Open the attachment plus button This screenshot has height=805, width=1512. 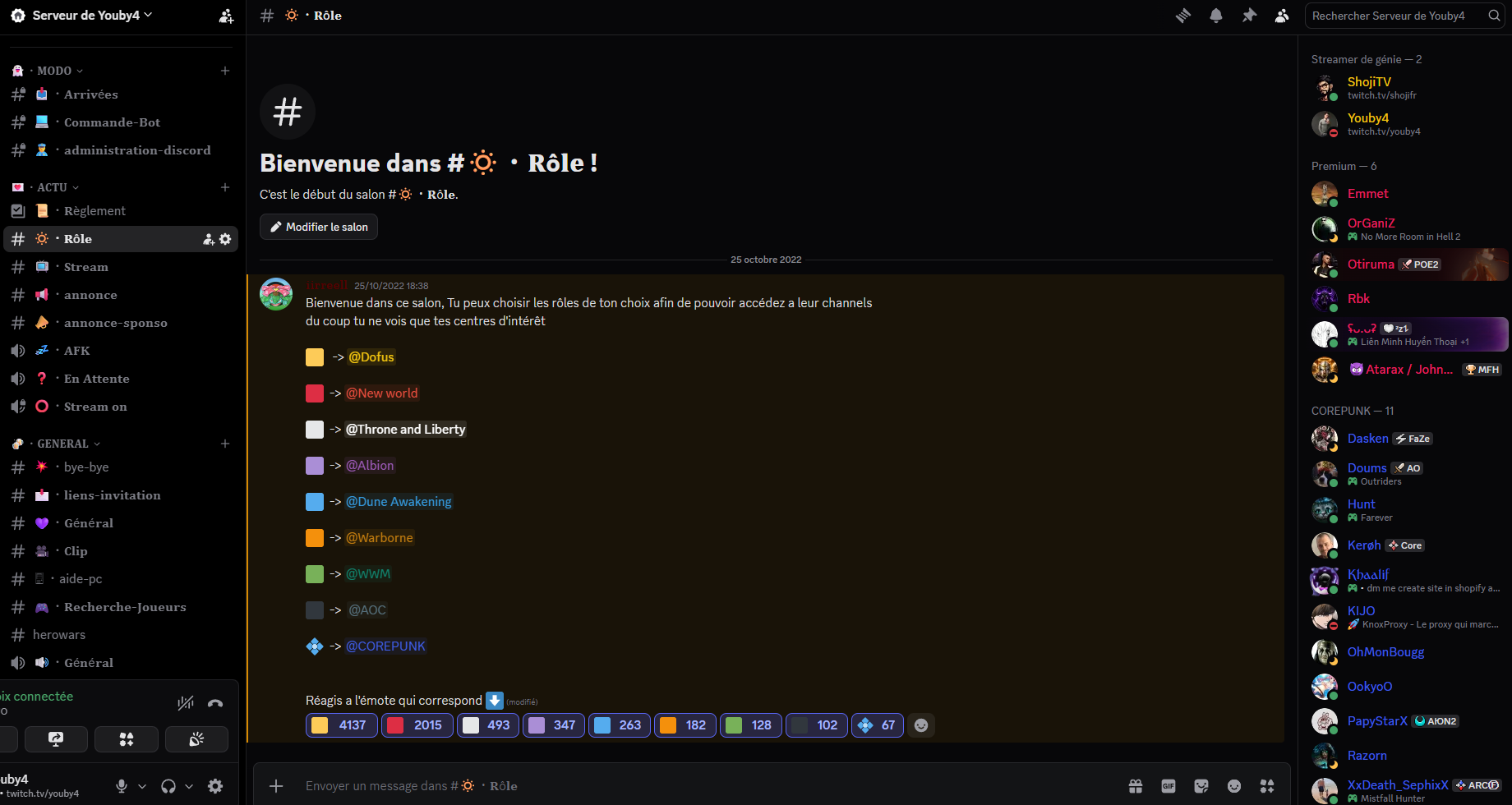(276, 786)
